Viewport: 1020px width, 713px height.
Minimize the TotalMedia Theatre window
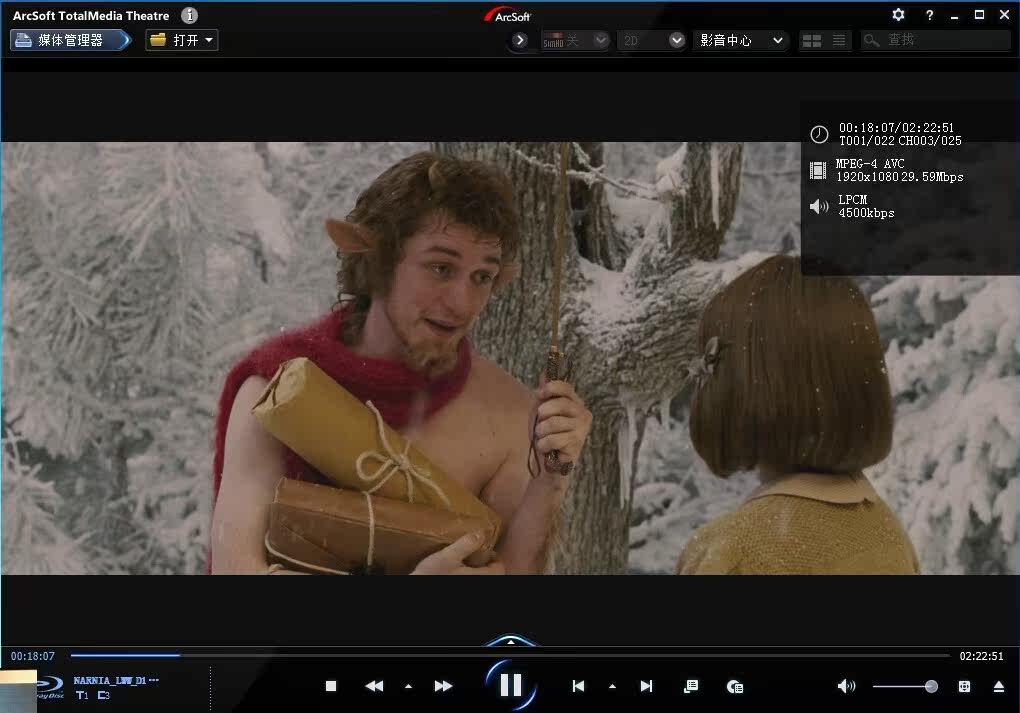(x=954, y=16)
